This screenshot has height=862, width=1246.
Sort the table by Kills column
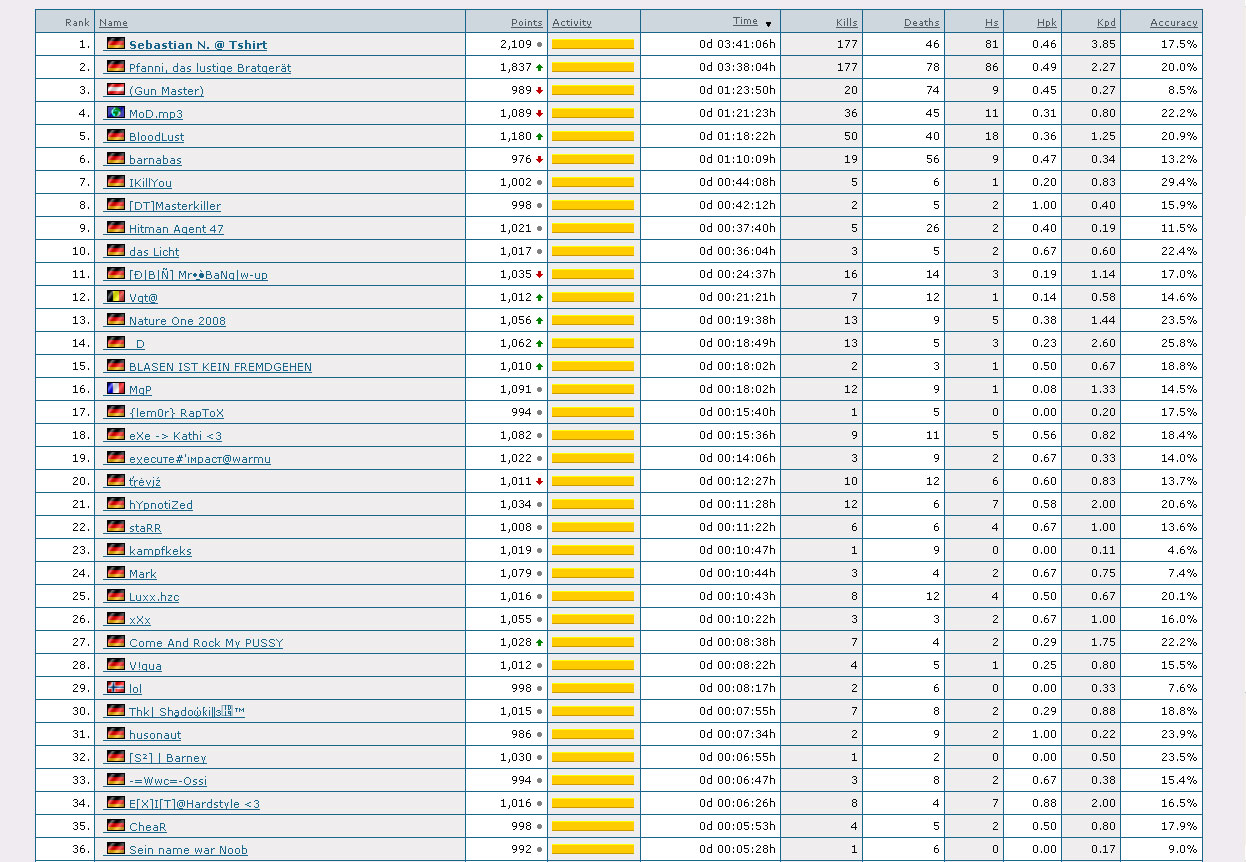846,22
